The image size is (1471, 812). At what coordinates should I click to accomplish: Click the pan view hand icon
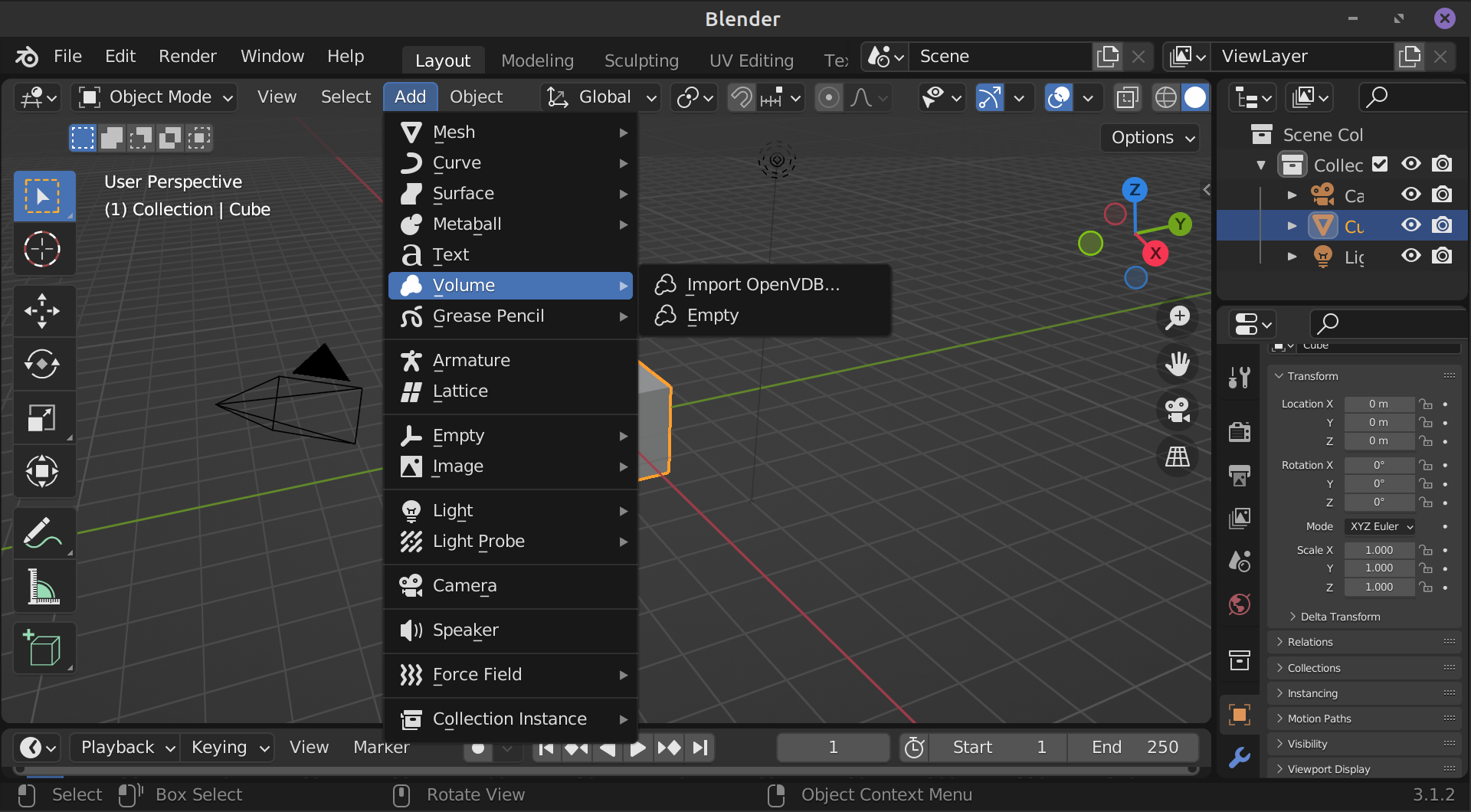(x=1177, y=364)
